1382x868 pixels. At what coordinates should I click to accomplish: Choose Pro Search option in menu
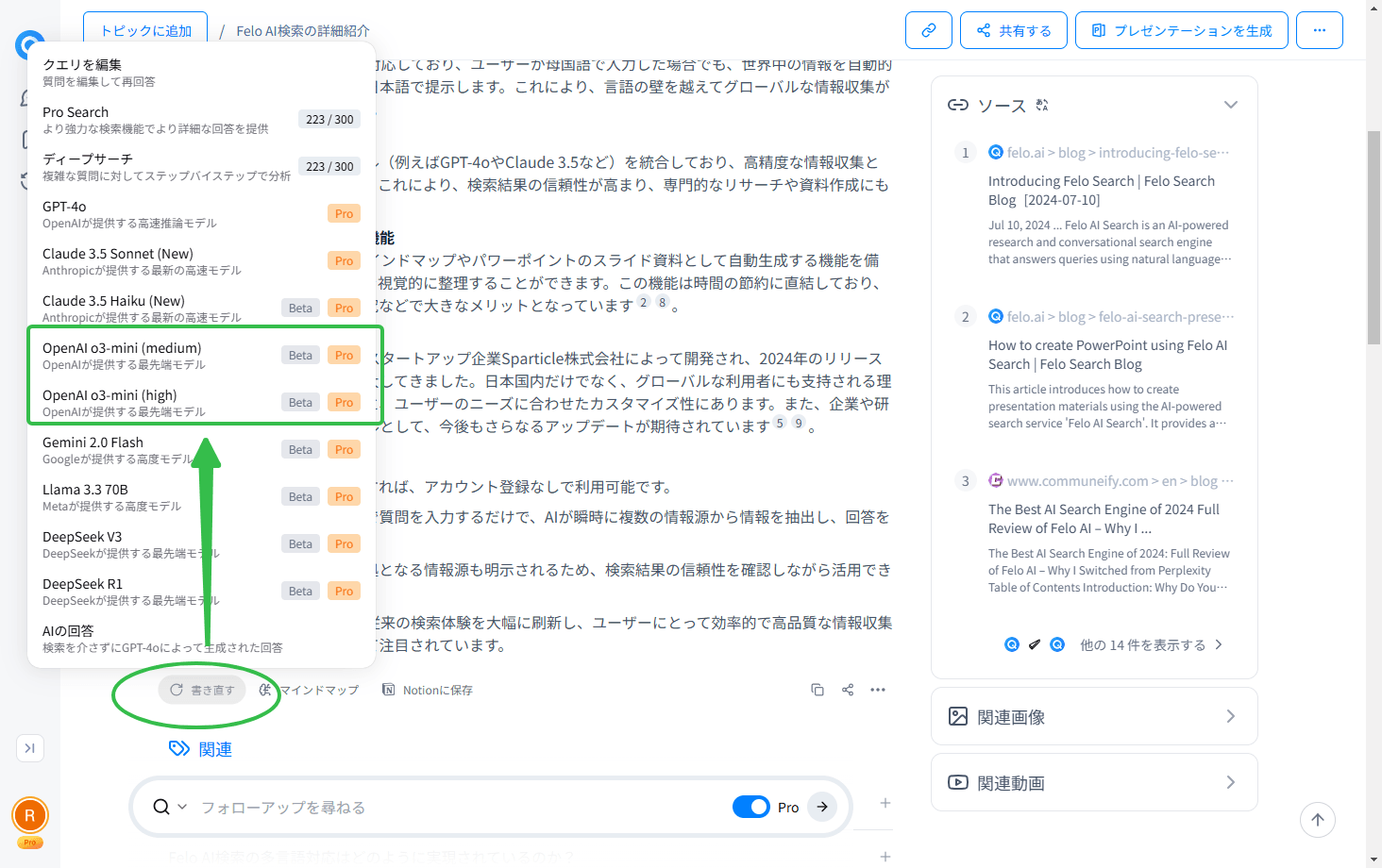point(201,120)
